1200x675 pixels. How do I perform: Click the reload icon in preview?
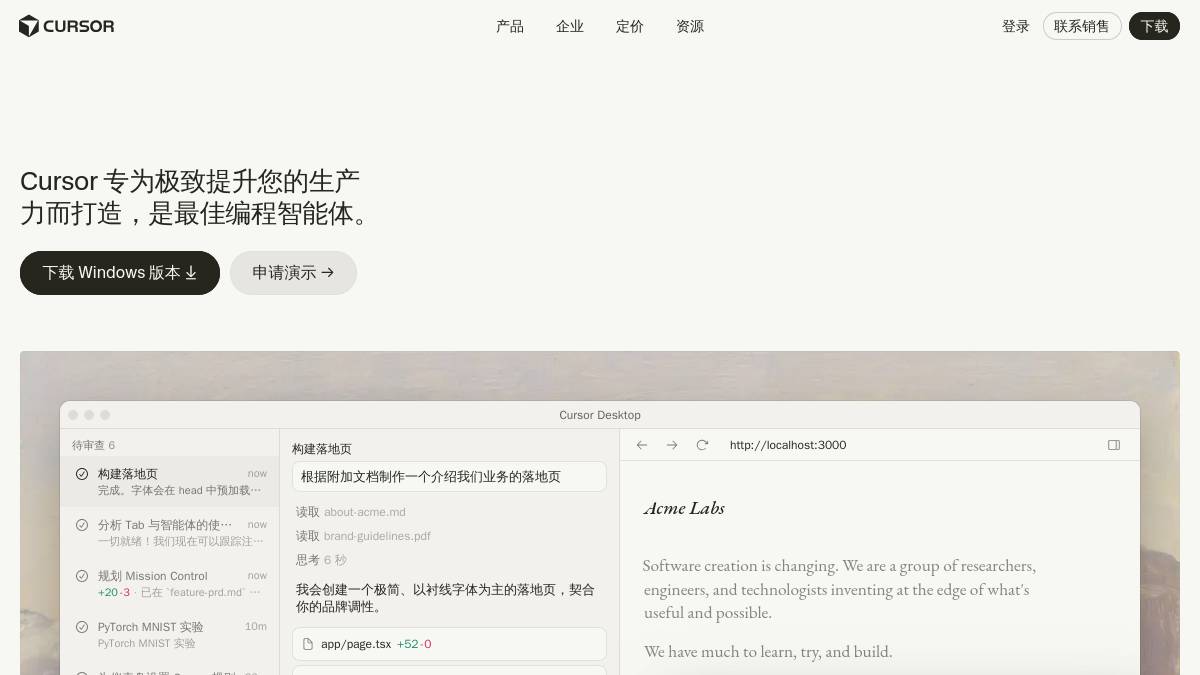click(702, 445)
